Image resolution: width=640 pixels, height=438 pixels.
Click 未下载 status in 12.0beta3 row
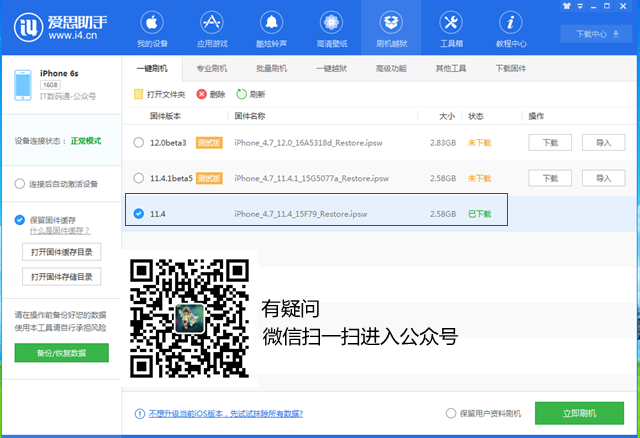[480, 143]
